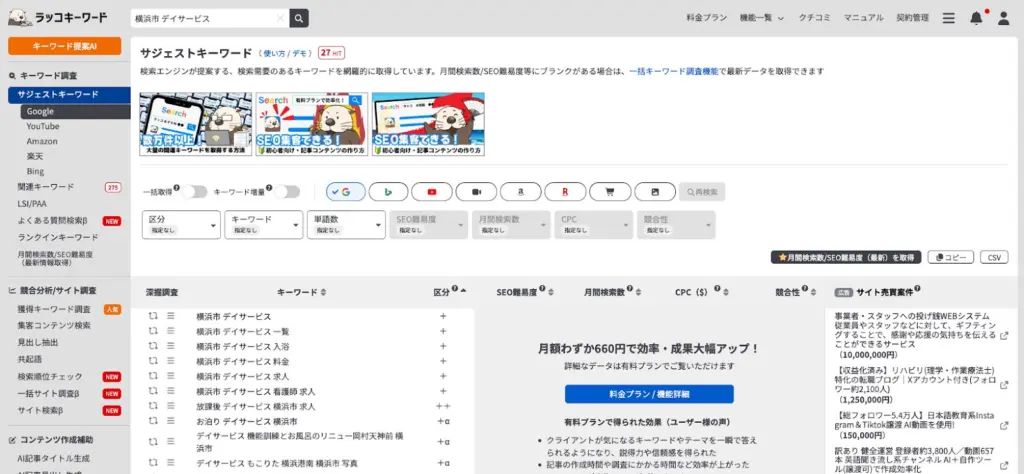
Task: Open 料金プラン in the top navigation
Action: pos(707,18)
